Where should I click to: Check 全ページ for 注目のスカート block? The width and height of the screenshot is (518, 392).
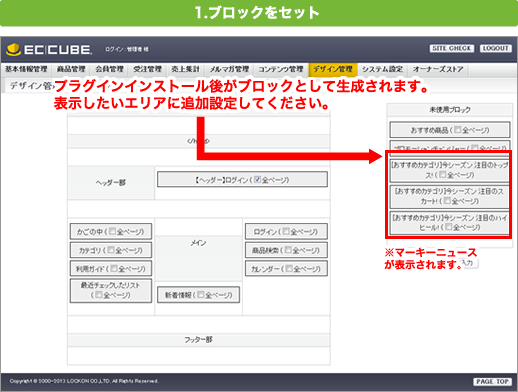[447, 200]
